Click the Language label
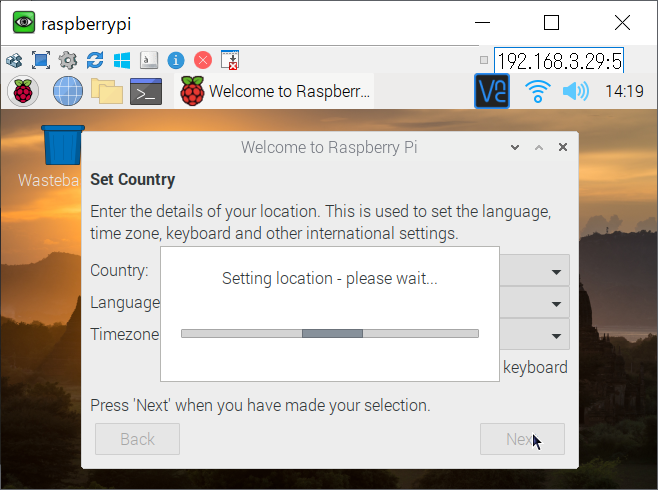Image resolution: width=658 pixels, height=490 pixels. pos(125,302)
